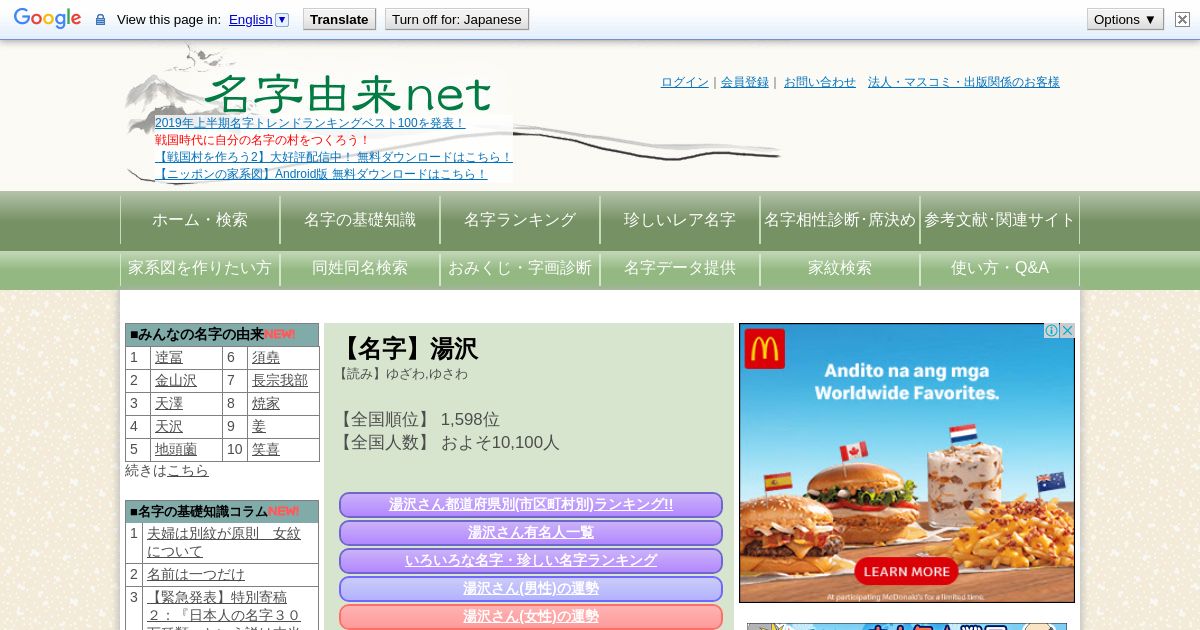This screenshot has height=630, width=1200.
Task: Open the 会員登録 link
Action: click(x=745, y=82)
